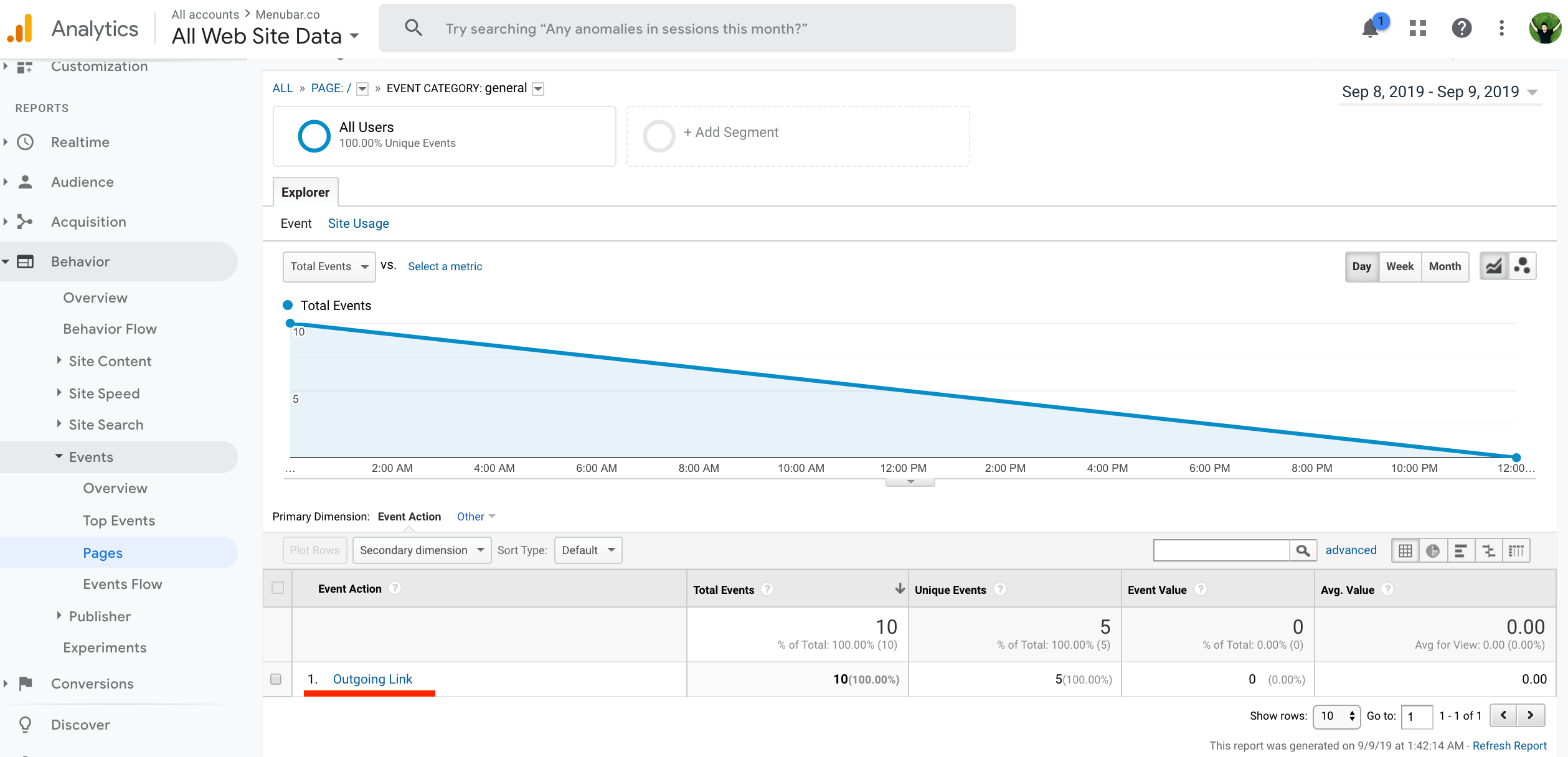
Task: Click the chart's starting data point
Action: click(x=290, y=323)
